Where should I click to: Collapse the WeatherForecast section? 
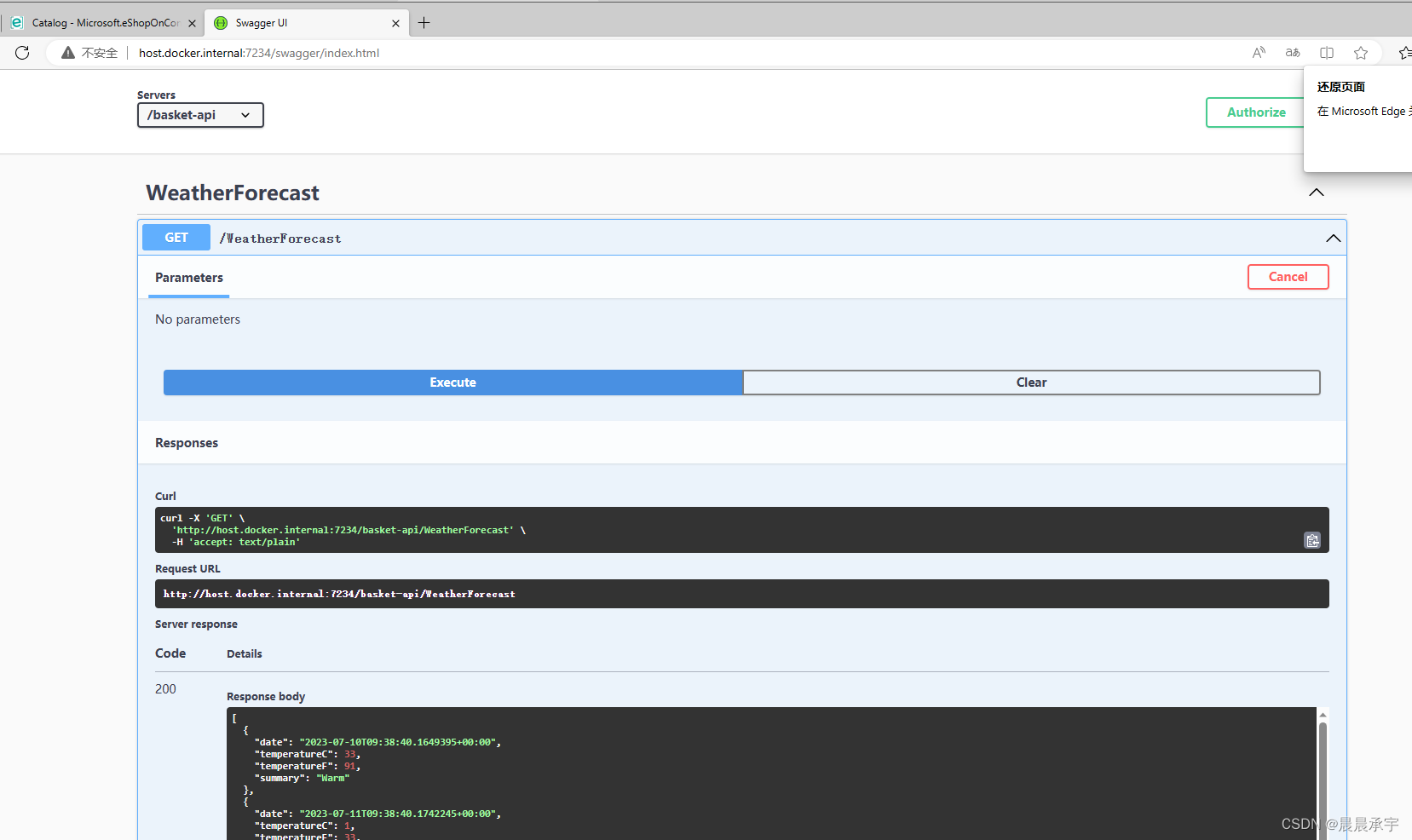[1316, 193]
